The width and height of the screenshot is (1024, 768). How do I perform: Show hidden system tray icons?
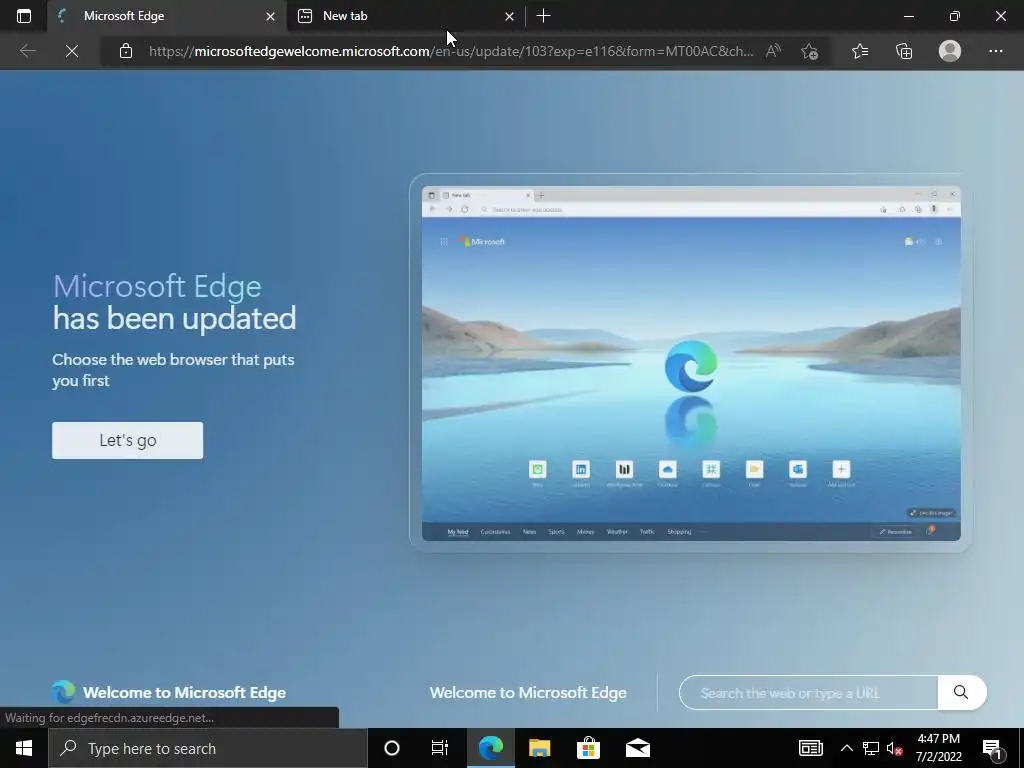pyautogui.click(x=846, y=748)
